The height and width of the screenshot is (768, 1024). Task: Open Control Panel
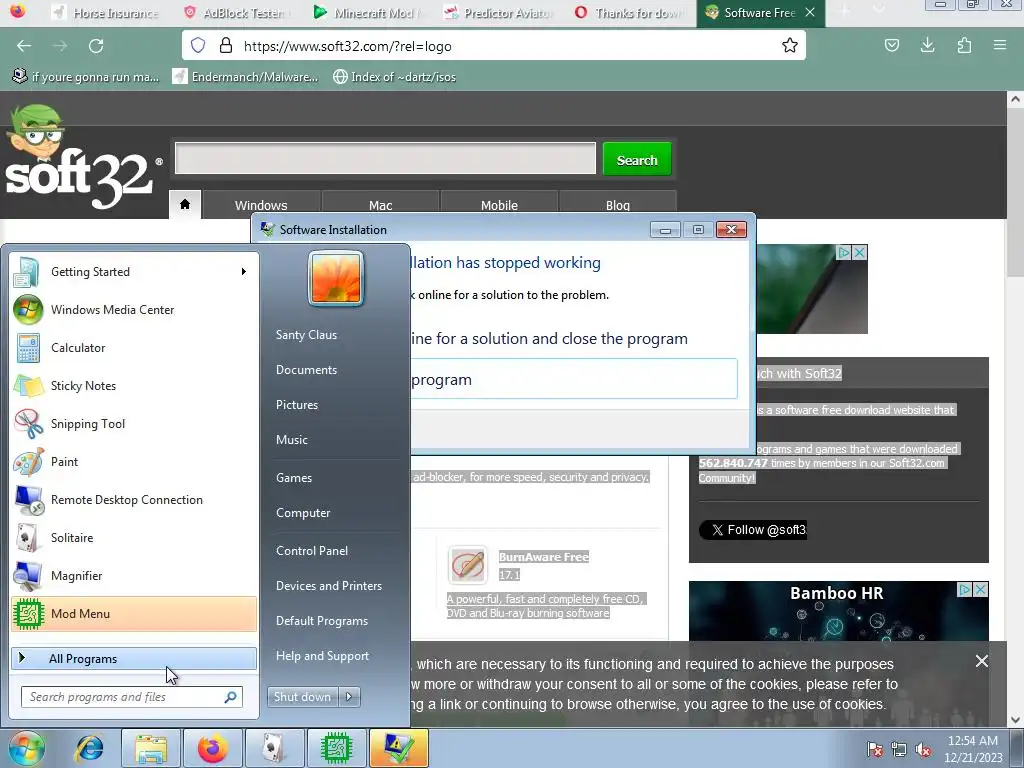click(x=312, y=551)
